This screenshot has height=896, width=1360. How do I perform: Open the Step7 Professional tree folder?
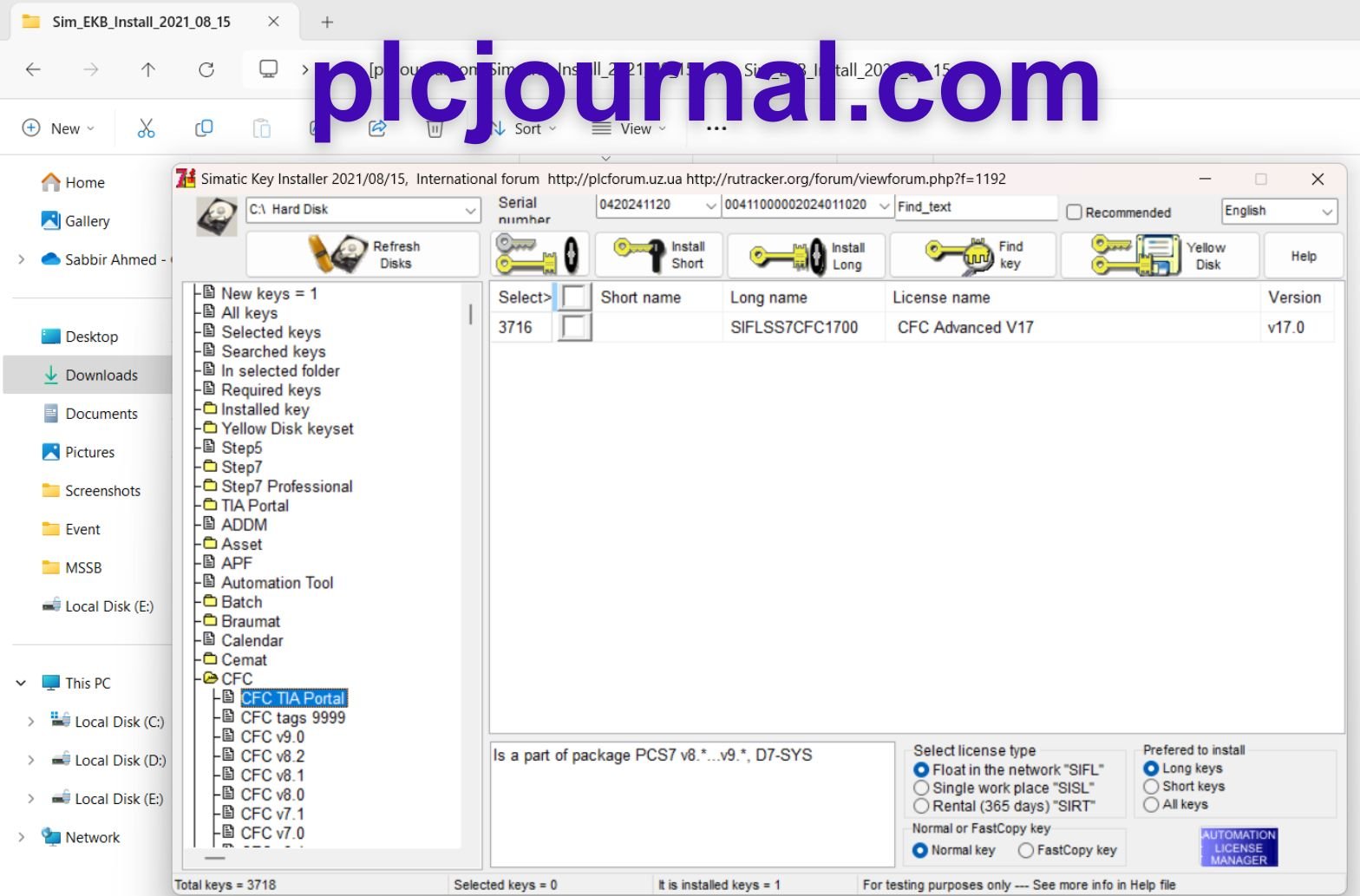point(286,487)
